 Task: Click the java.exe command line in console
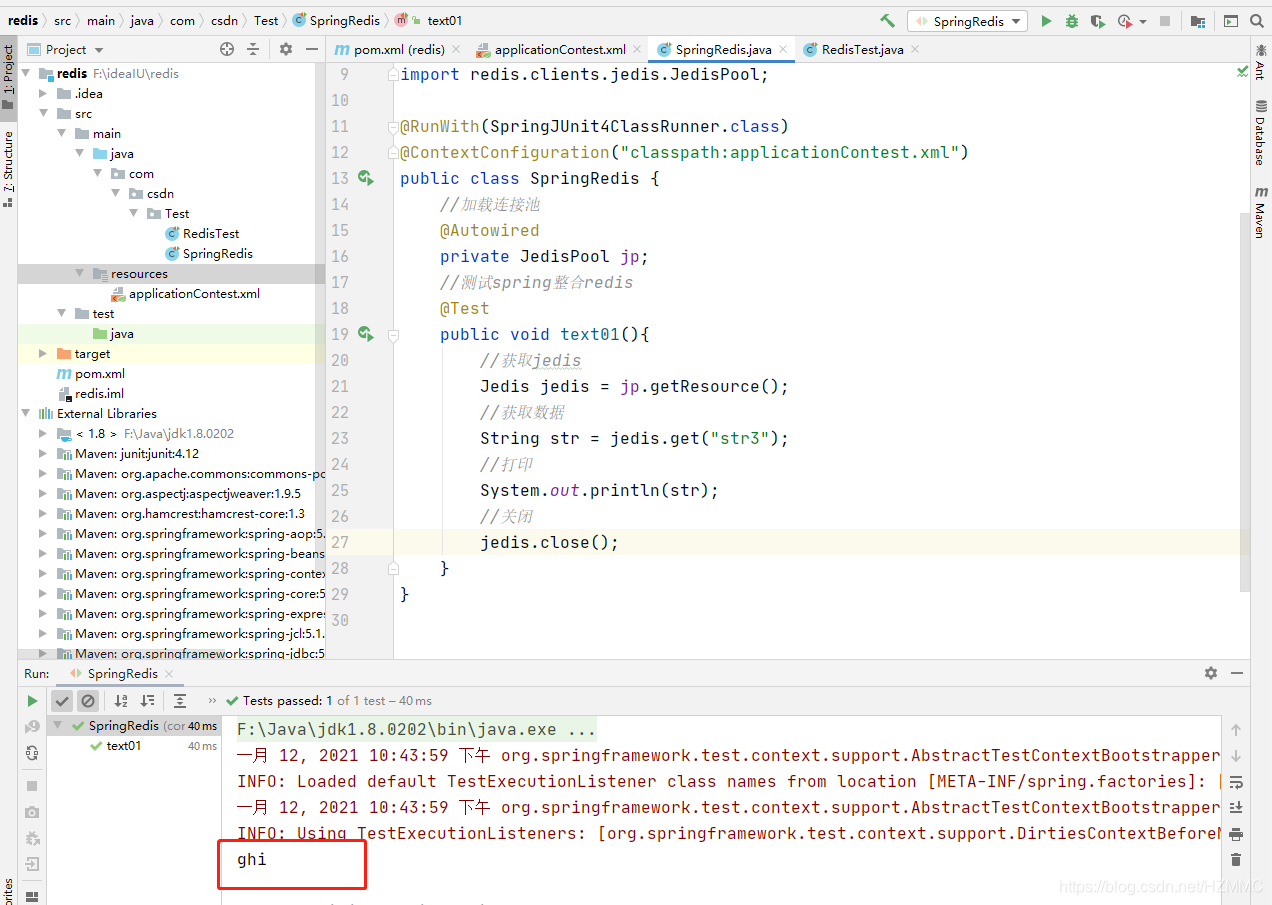(416, 729)
